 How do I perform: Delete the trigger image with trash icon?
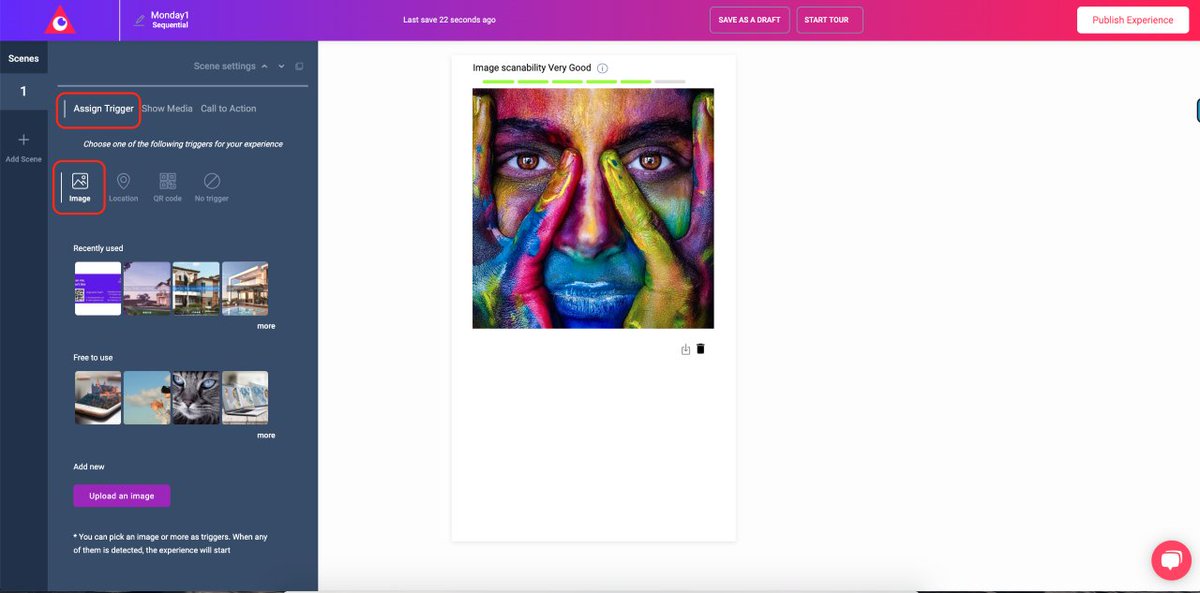point(700,349)
